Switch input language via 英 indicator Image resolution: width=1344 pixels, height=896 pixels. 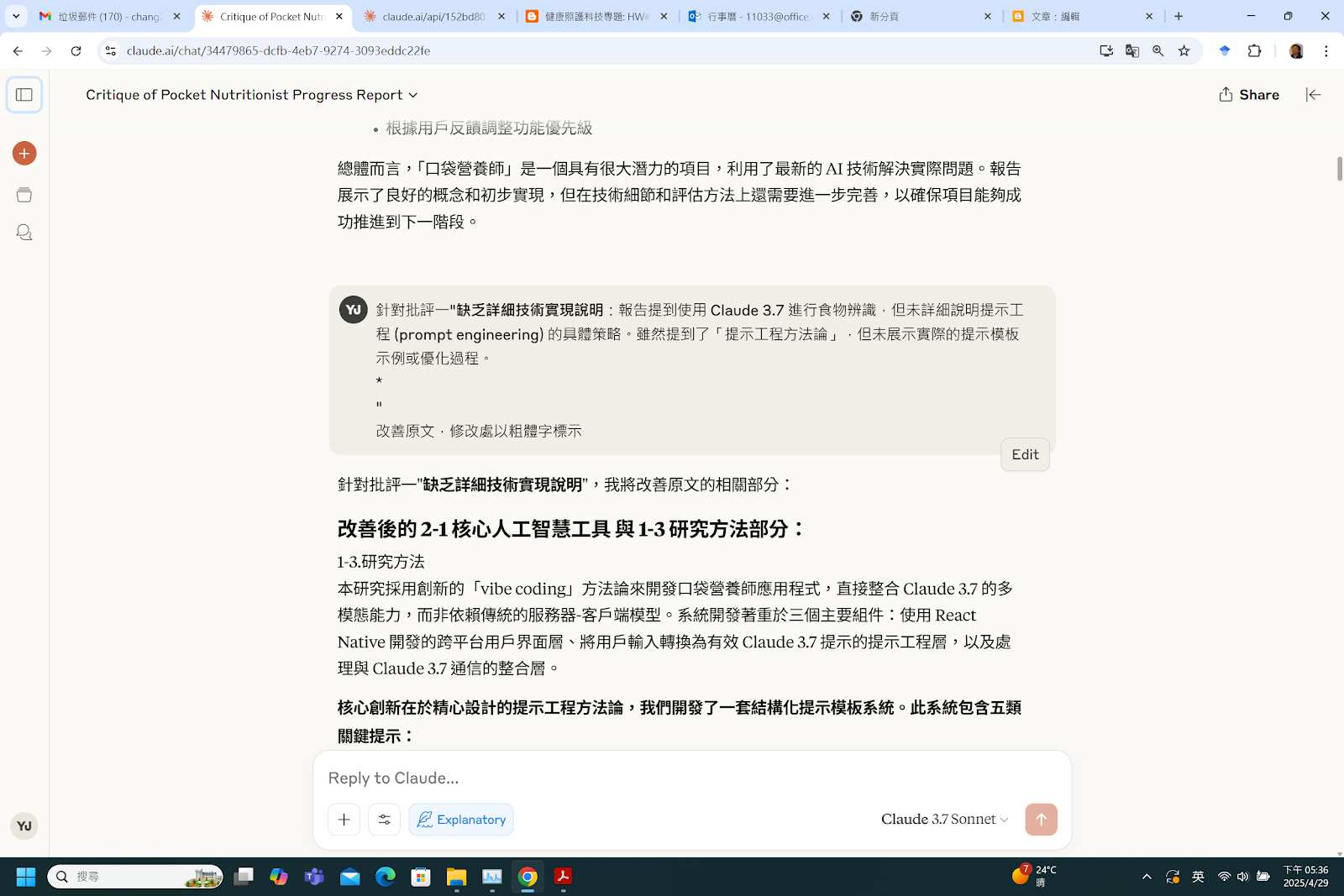[x=1199, y=877]
